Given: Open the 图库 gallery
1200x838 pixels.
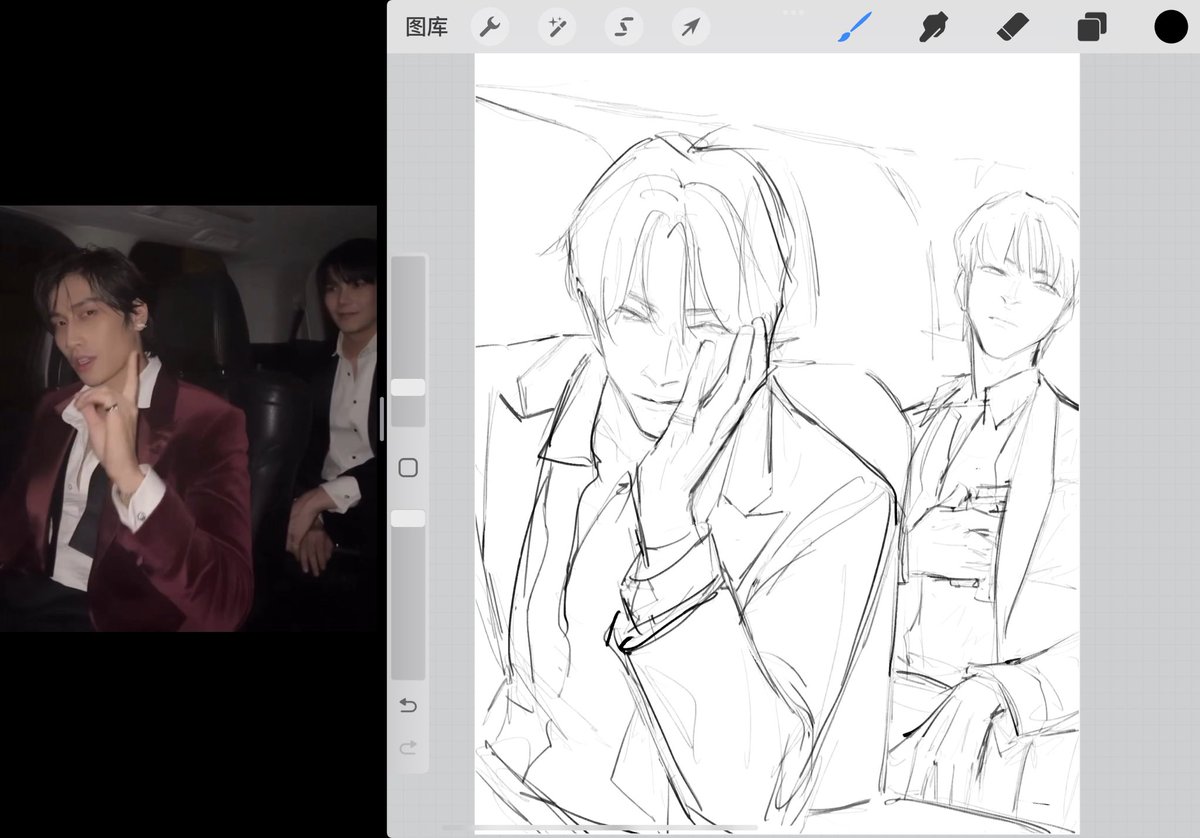Looking at the screenshot, I should coord(426,27).
